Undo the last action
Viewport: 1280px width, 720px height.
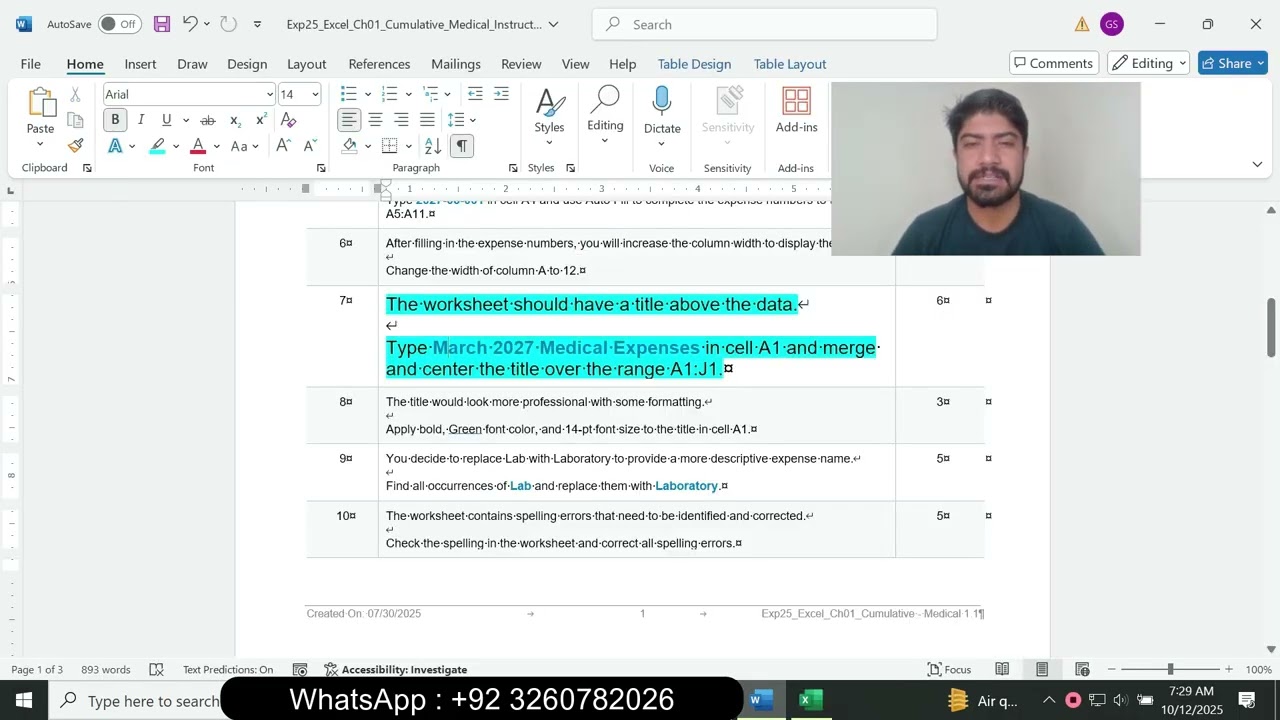(190, 24)
